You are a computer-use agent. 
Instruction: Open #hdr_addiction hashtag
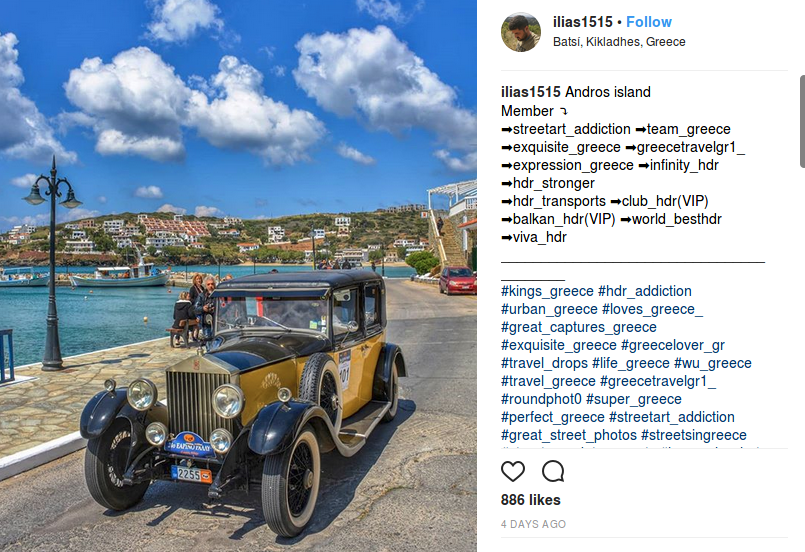pos(645,291)
